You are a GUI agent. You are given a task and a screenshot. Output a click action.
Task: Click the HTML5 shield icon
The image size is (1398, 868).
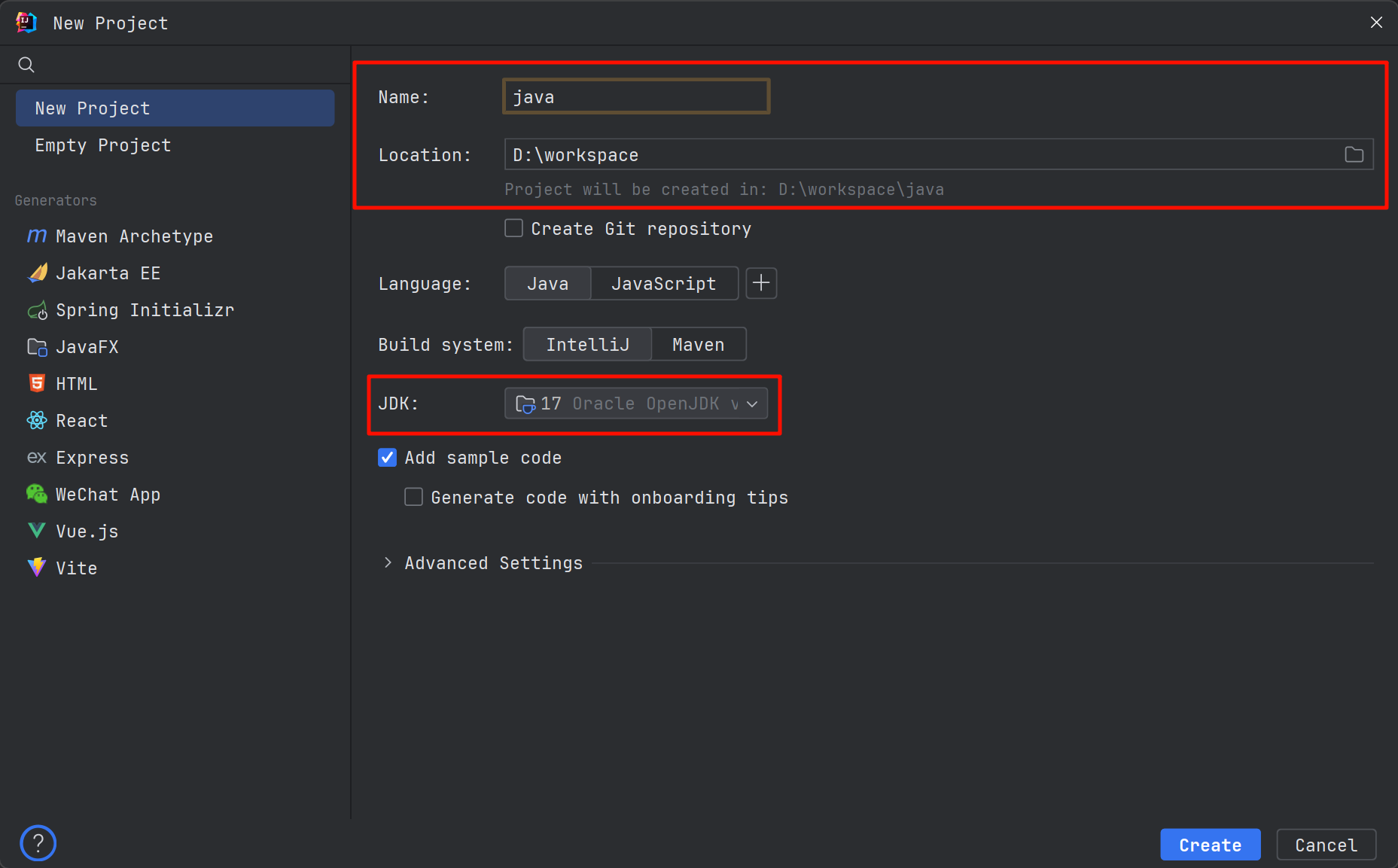(x=37, y=384)
